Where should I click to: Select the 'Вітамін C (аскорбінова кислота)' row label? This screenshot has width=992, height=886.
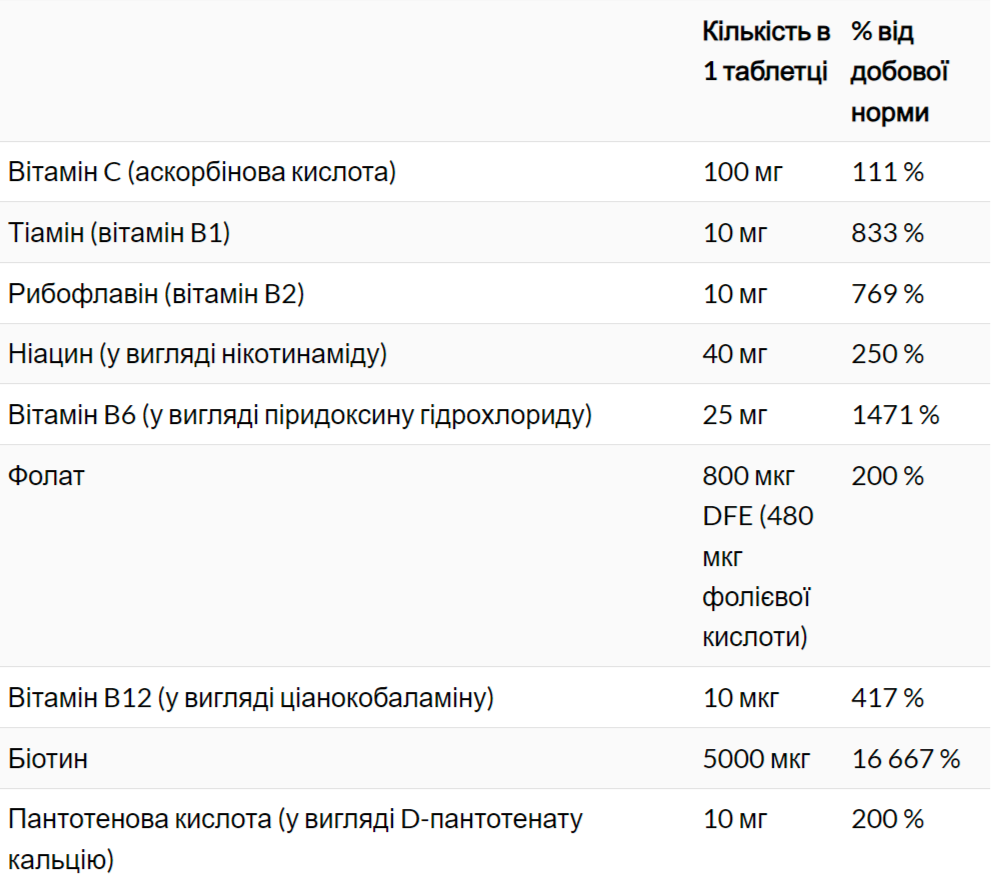tap(202, 172)
